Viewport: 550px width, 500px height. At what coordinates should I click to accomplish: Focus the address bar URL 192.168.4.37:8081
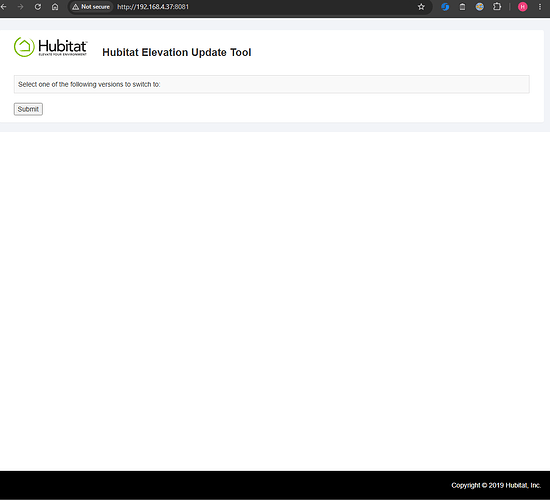pyautogui.click(x=153, y=7)
